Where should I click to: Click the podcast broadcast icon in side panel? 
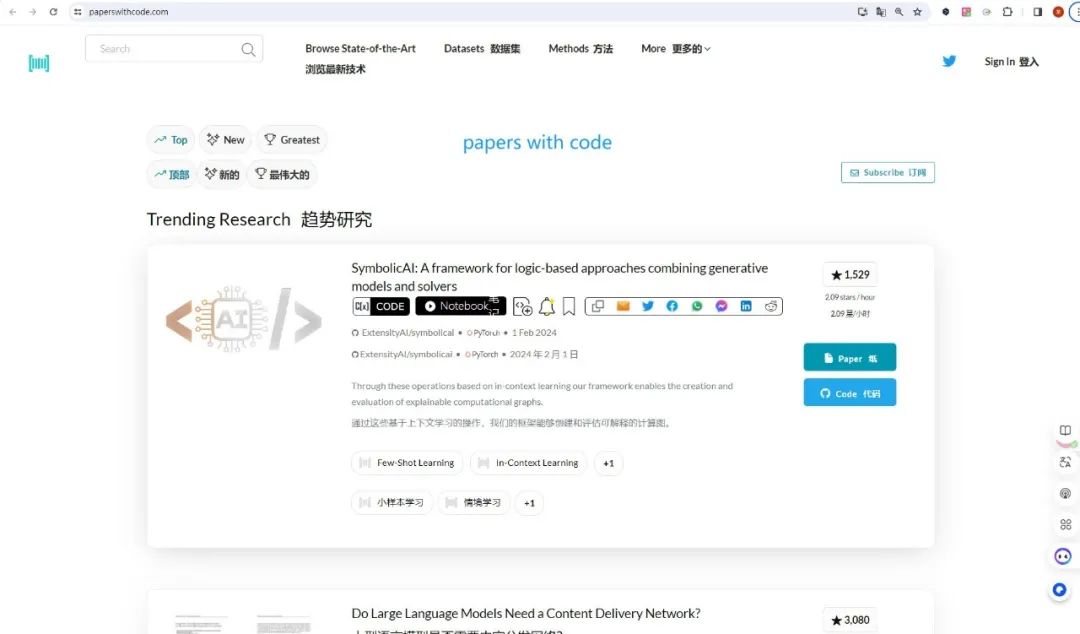click(x=1066, y=493)
